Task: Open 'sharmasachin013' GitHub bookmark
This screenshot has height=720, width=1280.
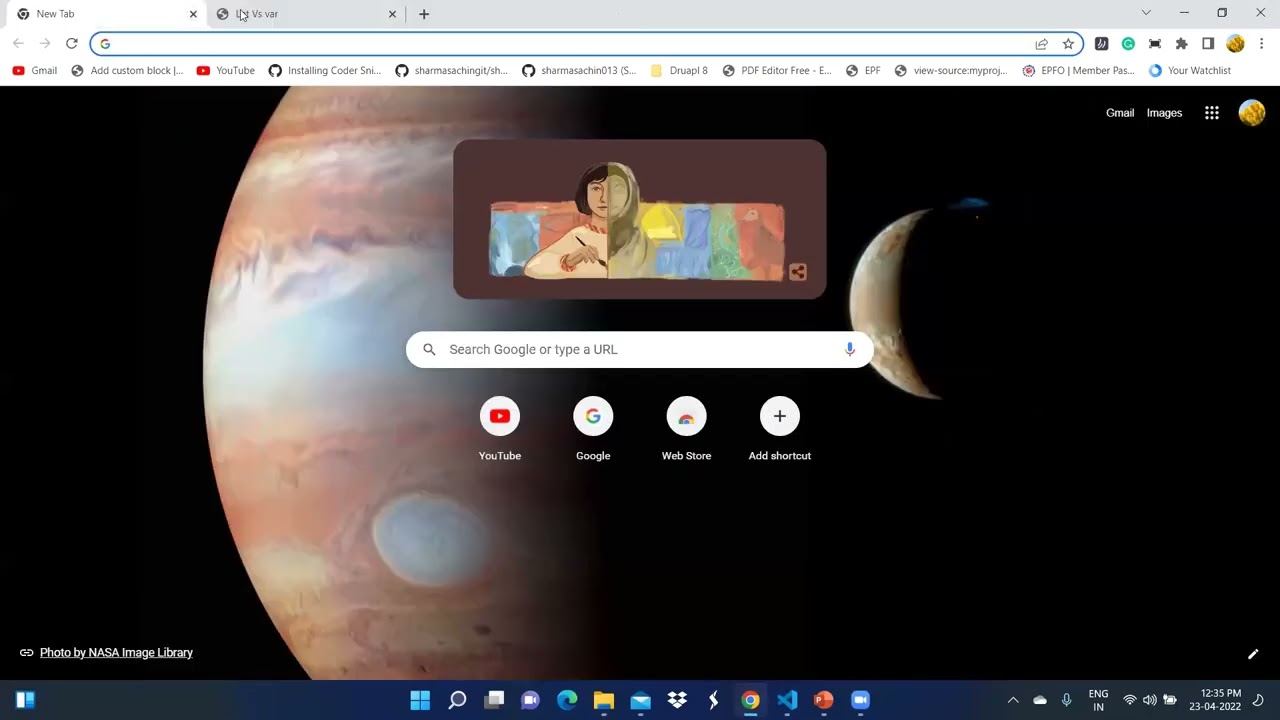Action: point(579,71)
